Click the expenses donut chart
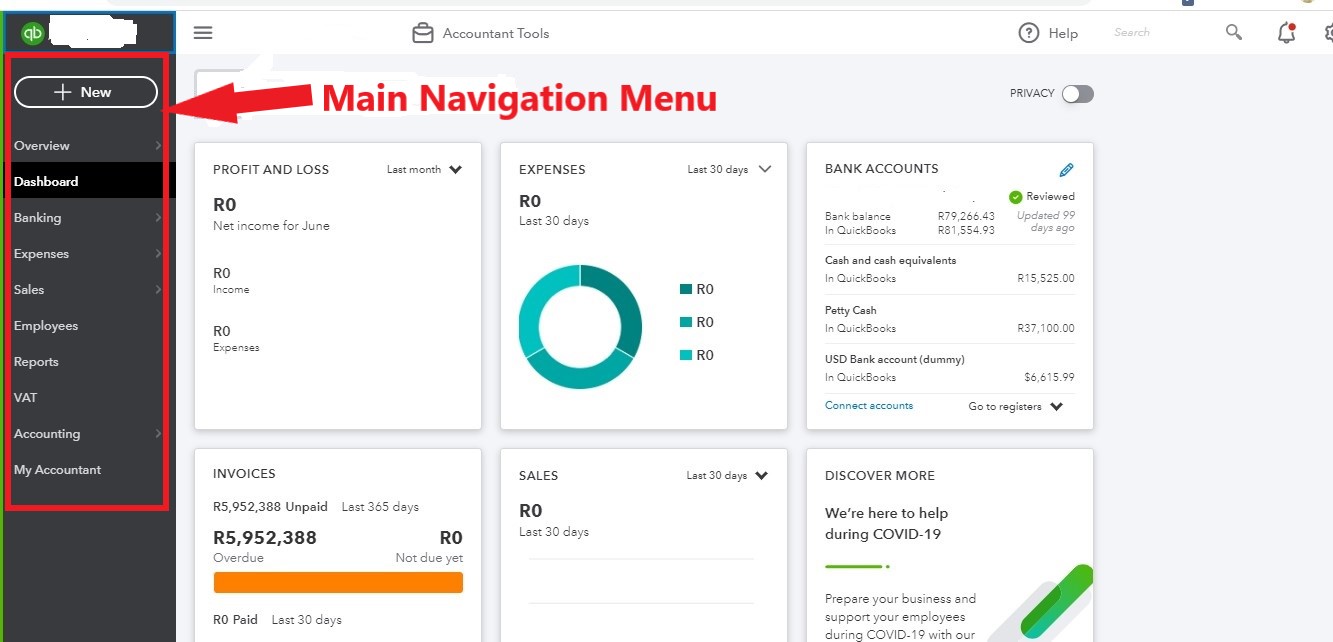This screenshot has width=1333, height=642. click(x=580, y=327)
